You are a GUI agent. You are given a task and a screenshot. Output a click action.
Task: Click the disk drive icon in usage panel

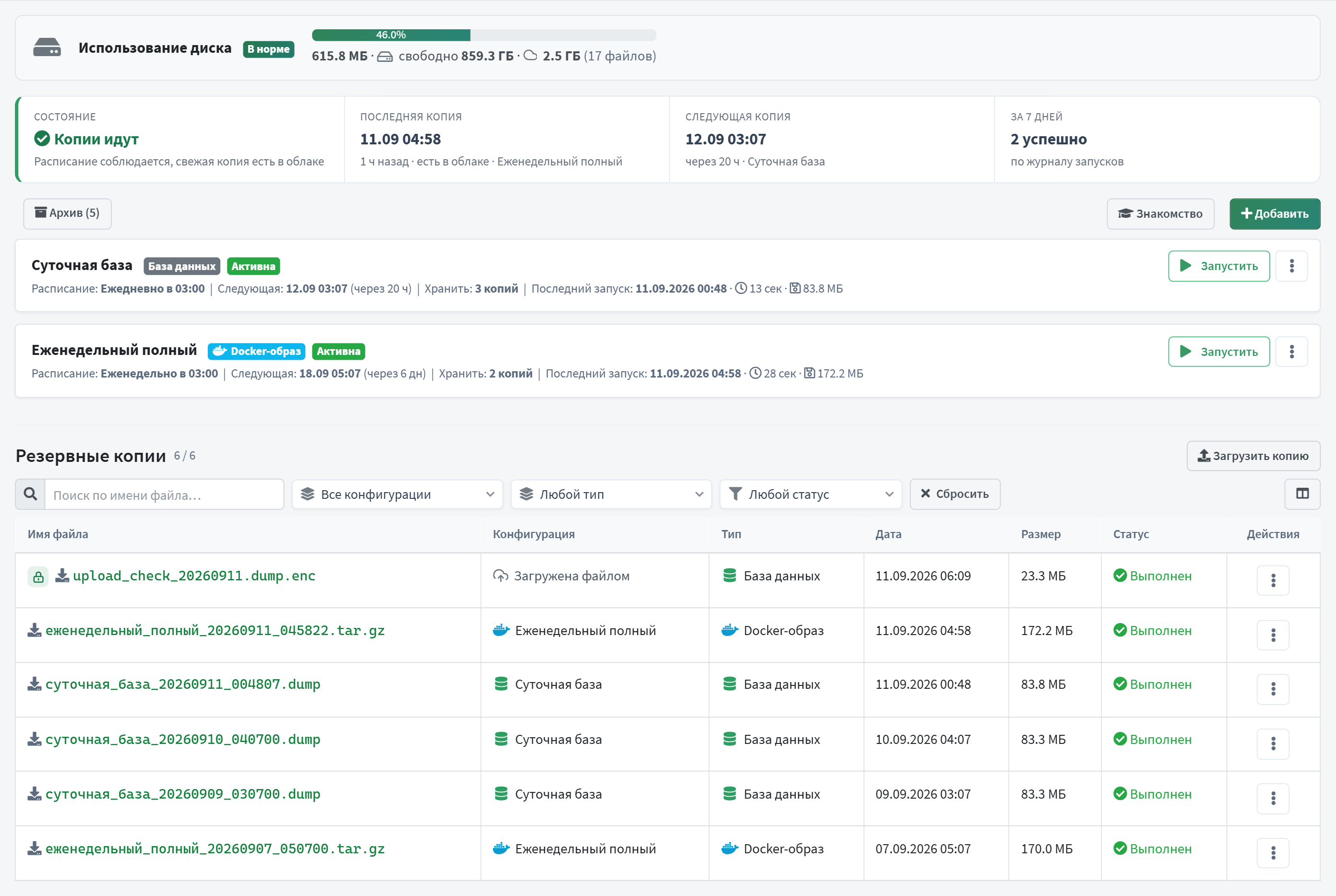tap(47, 47)
